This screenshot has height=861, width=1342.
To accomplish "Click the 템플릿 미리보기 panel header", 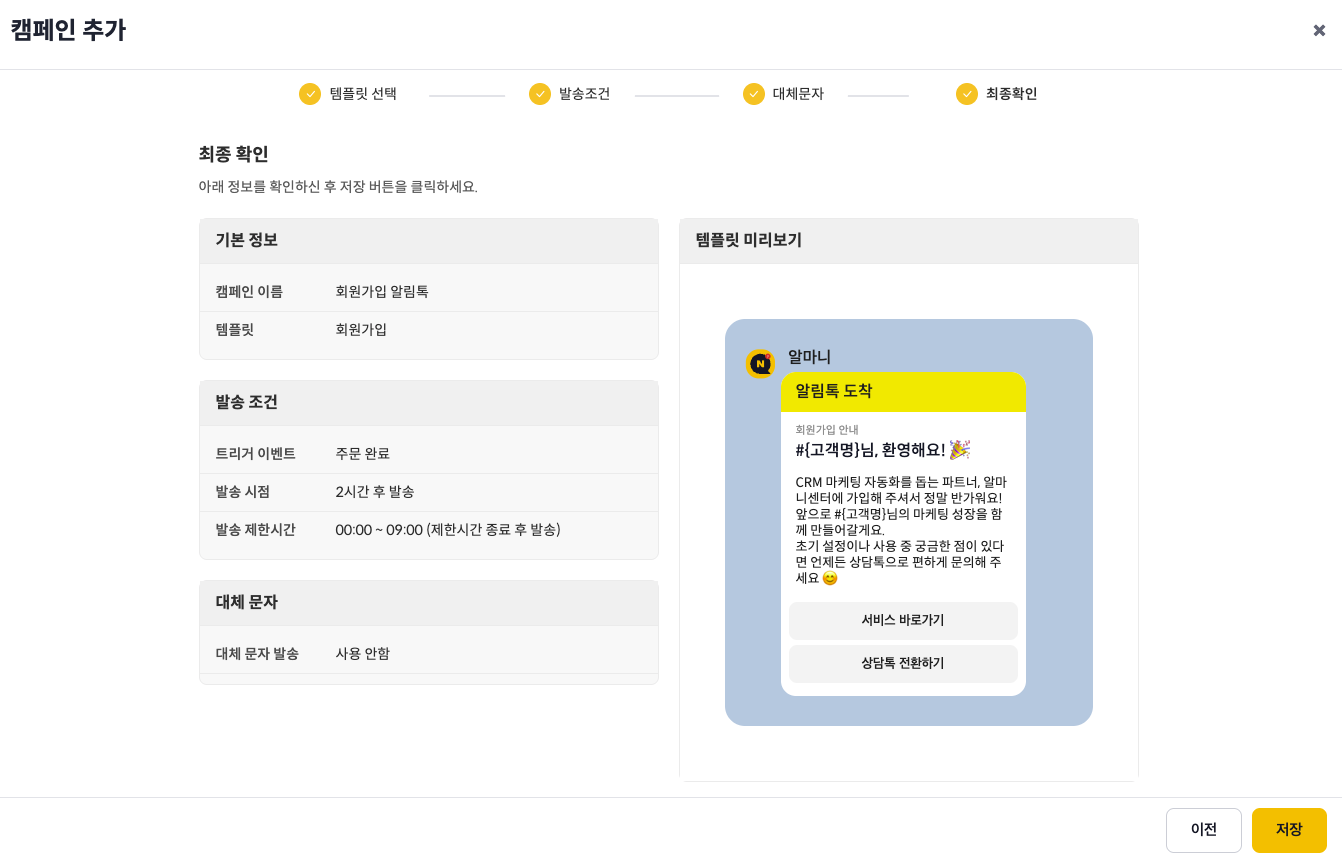I will pos(909,241).
